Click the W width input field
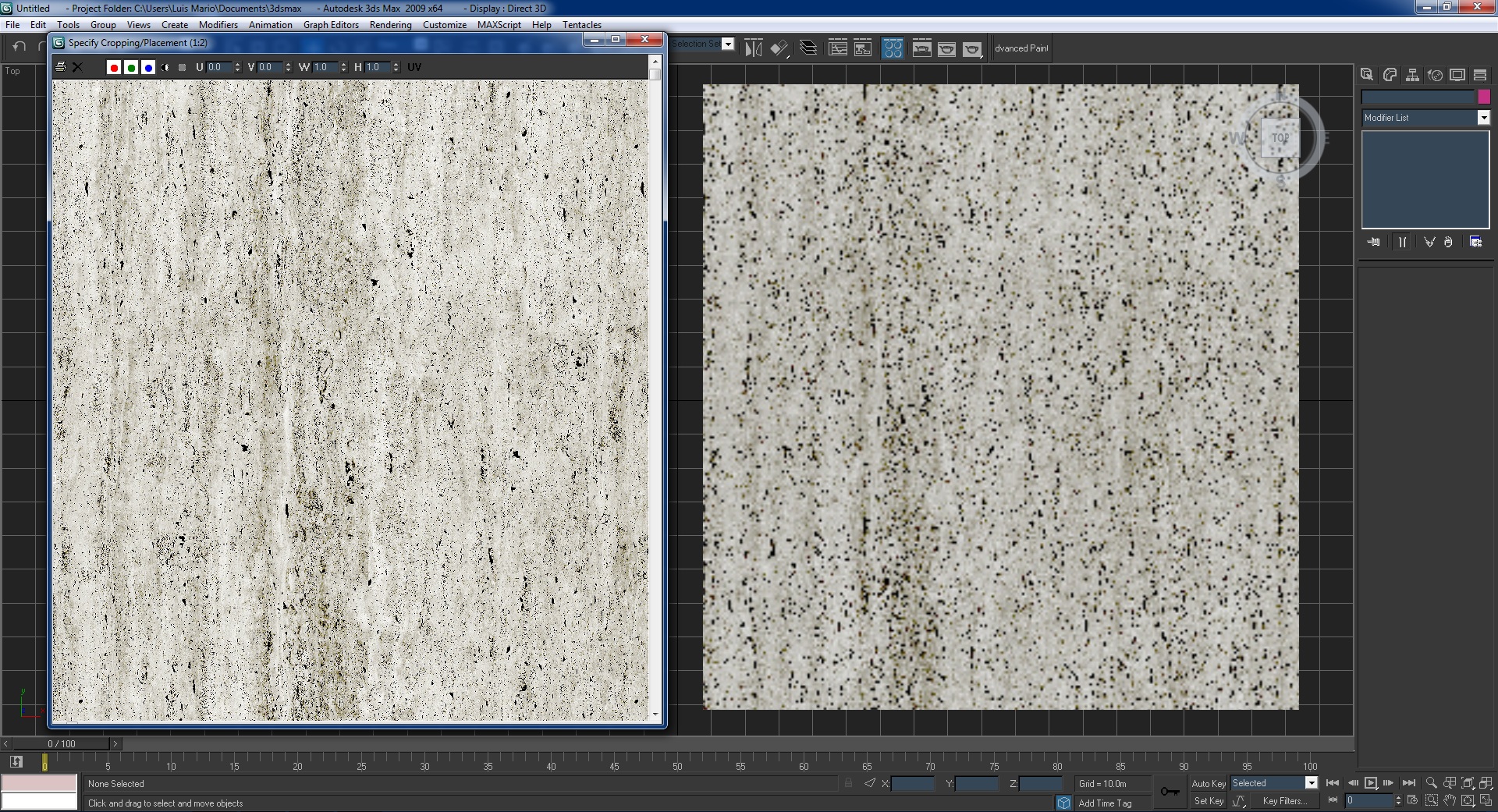This screenshot has height=812, width=1498. tap(325, 67)
